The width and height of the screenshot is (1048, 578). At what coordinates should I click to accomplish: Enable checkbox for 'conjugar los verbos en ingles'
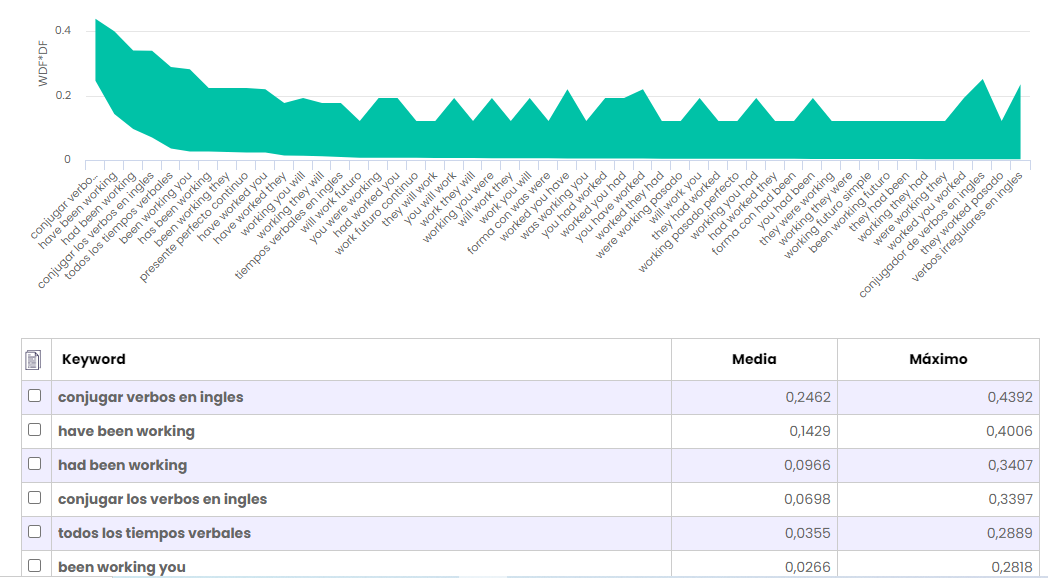click(35, 498)
